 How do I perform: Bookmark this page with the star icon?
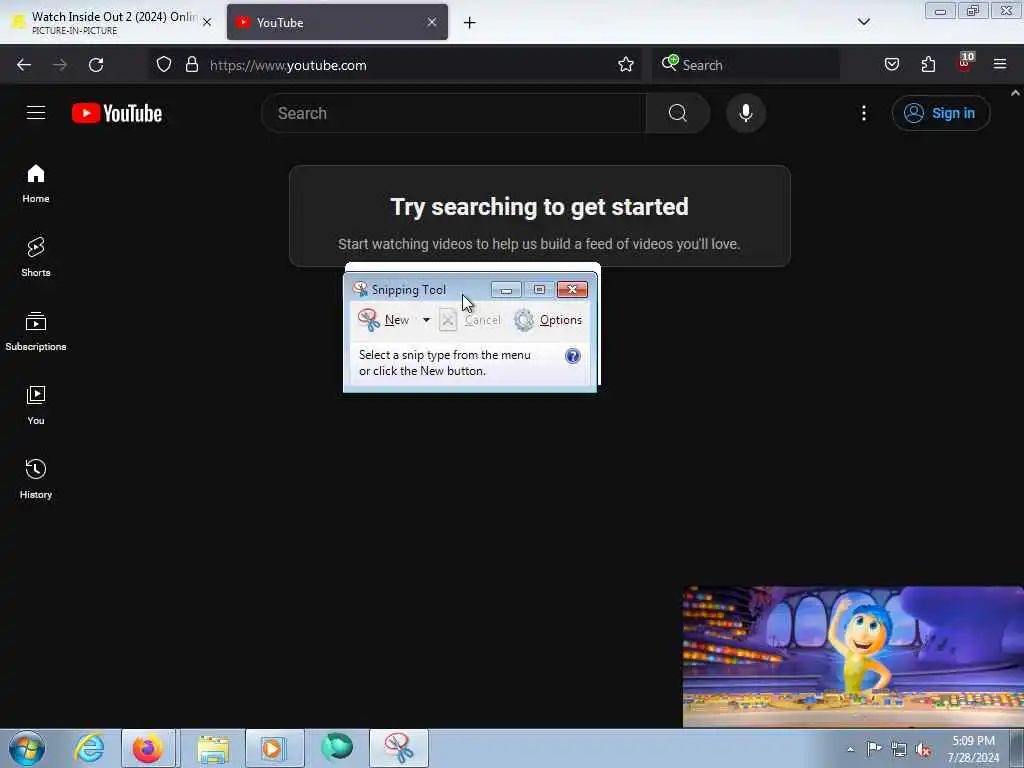[626, 65]
